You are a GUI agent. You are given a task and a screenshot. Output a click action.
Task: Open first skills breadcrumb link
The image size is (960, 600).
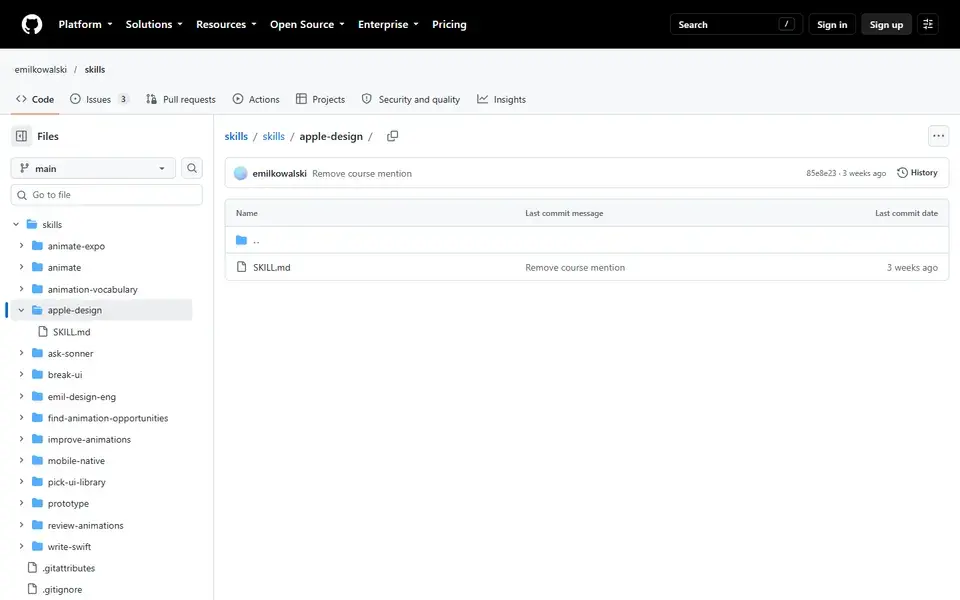pos(236,136)
